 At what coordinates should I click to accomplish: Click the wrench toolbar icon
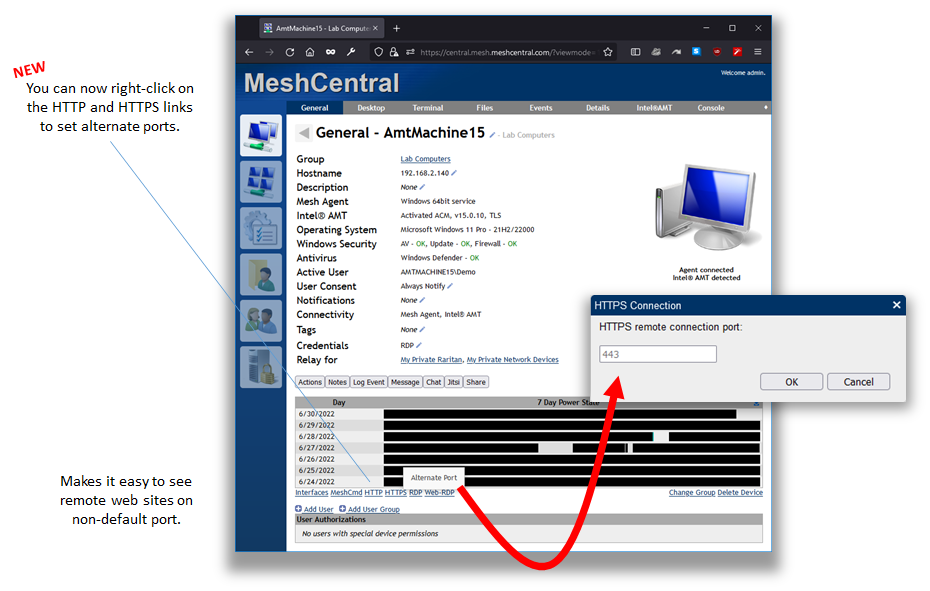click(x=351, y=52)
